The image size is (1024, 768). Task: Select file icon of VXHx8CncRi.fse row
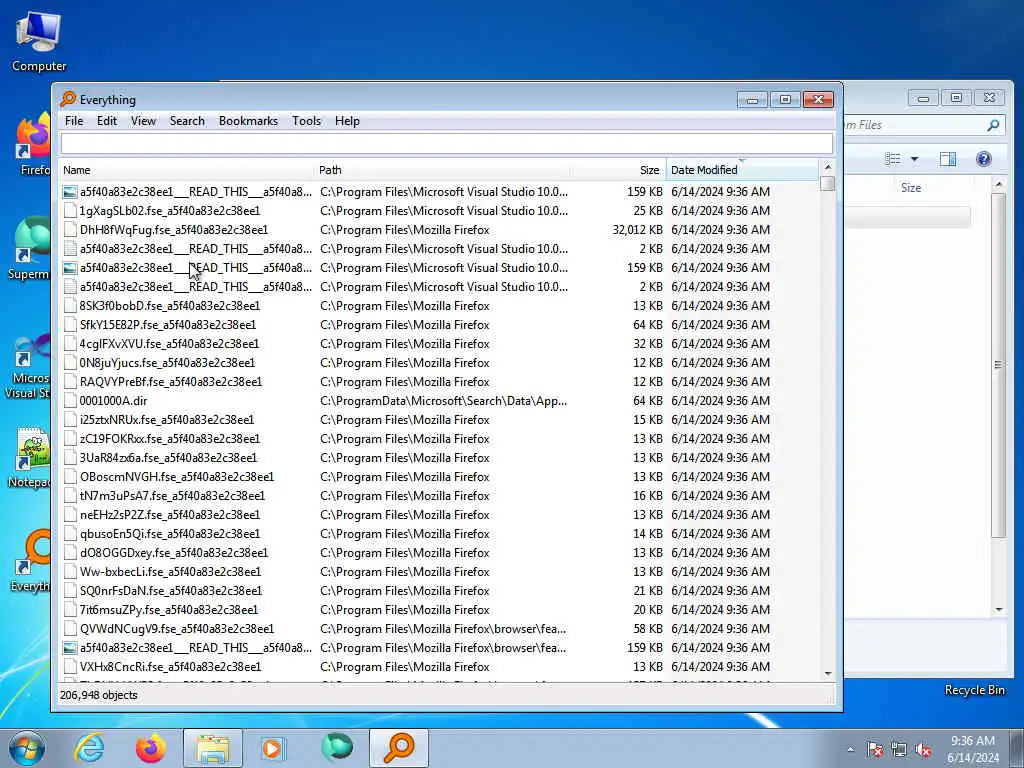70,667
